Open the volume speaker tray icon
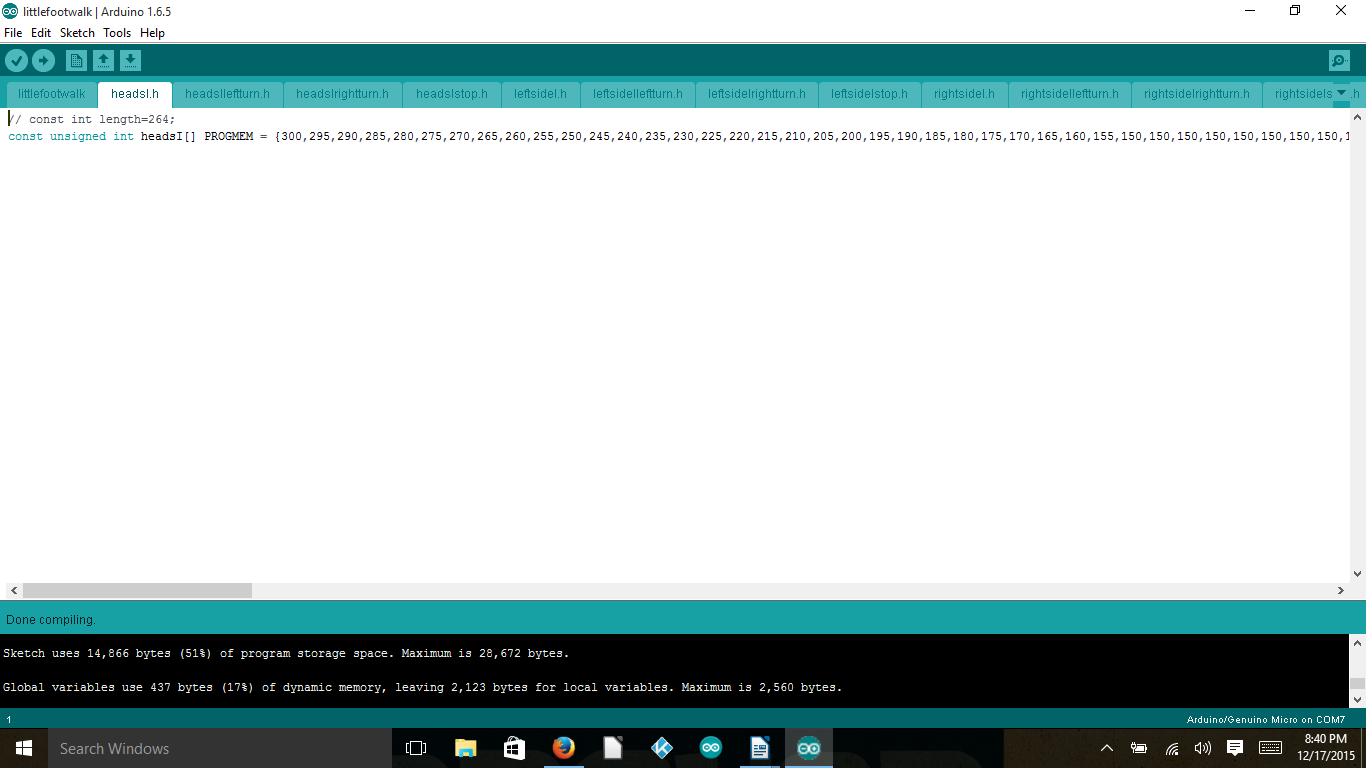The image size is (1366, 768). click(x=1203, y=748)
